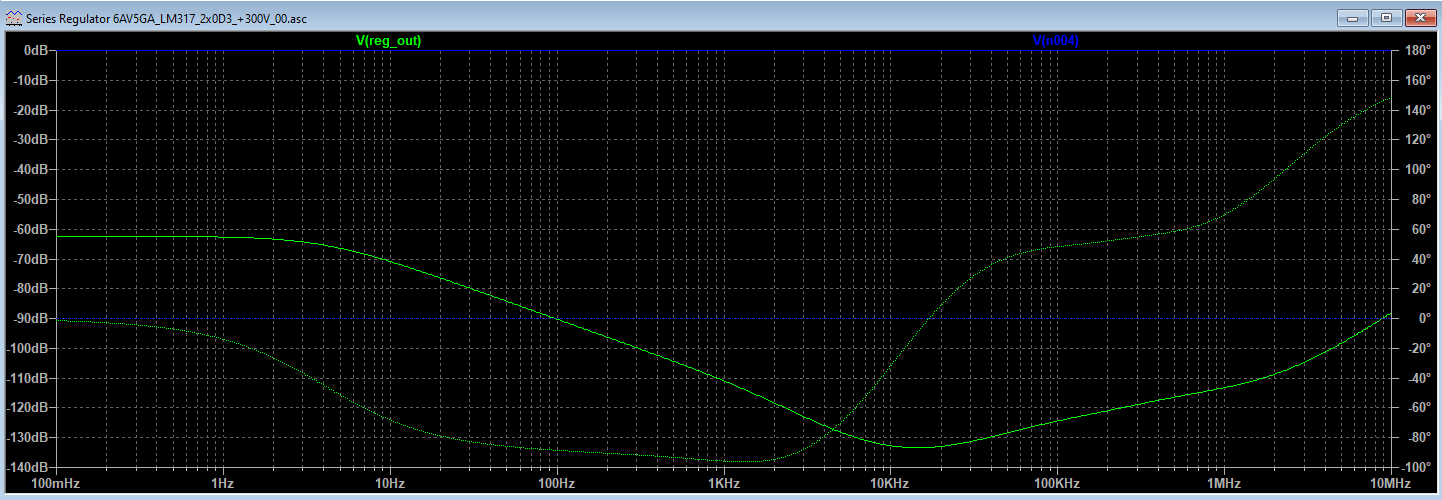This screenshot has width=1442, height=500.
Task: Click the LTspice window title bar icon
Action: point(12,17)
